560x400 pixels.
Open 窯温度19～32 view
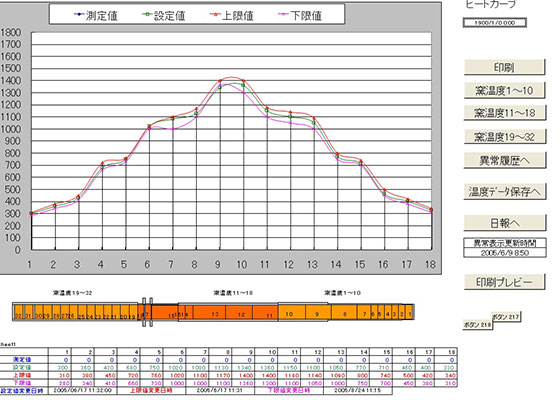(x=504, y=137)
